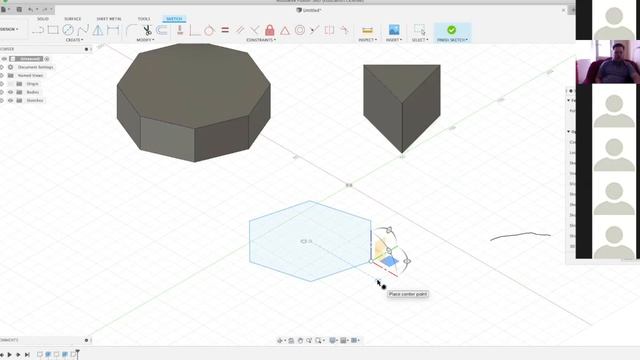
Task: Apply Concentric constraint
Action: 300,30
